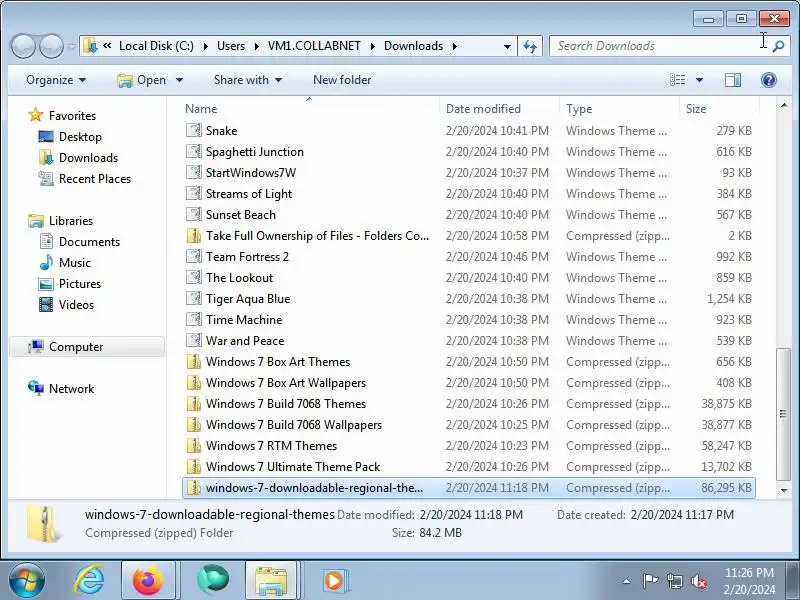The height and width of the screenshot is (600, 800).
Task: Click the Favorites star heading
Action: coord(72,116)
